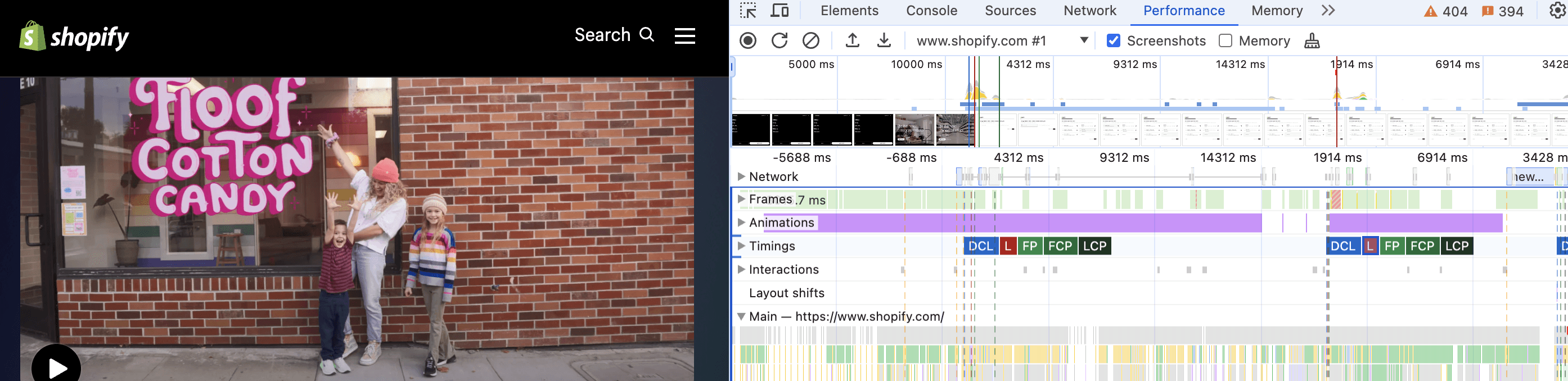This screenshot has height=381, width=1568.
Task: Click the first LCP timing marker
Action: (x=1094, y=246)
